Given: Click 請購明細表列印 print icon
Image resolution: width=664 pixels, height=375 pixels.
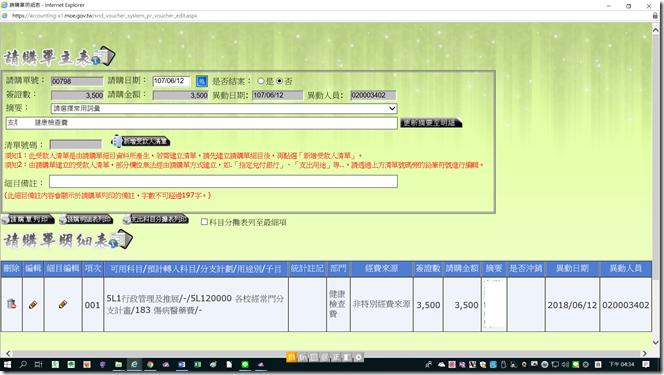Looking at the screenshot, I should click(x=86, y=219).
